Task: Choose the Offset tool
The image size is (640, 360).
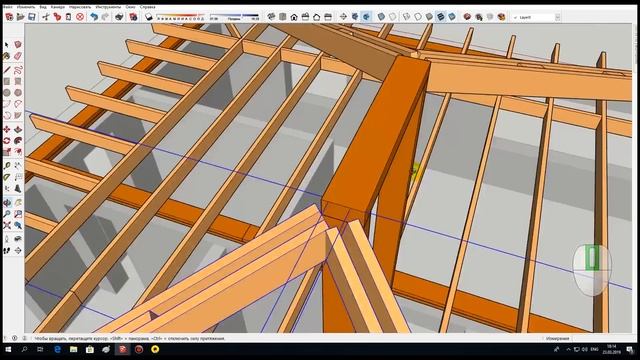Action: tap(18, 153)
